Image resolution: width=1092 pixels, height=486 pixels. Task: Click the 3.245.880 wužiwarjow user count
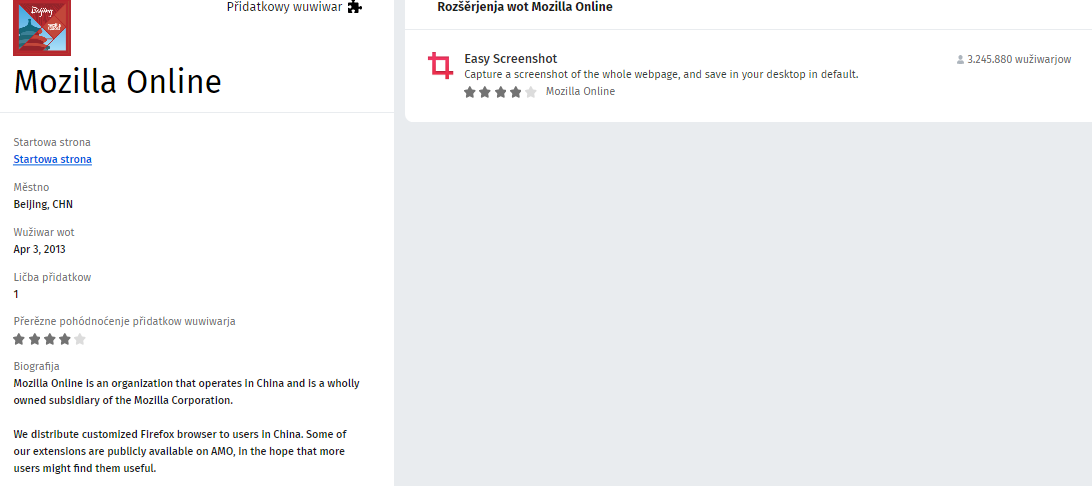pos(1019,60)
